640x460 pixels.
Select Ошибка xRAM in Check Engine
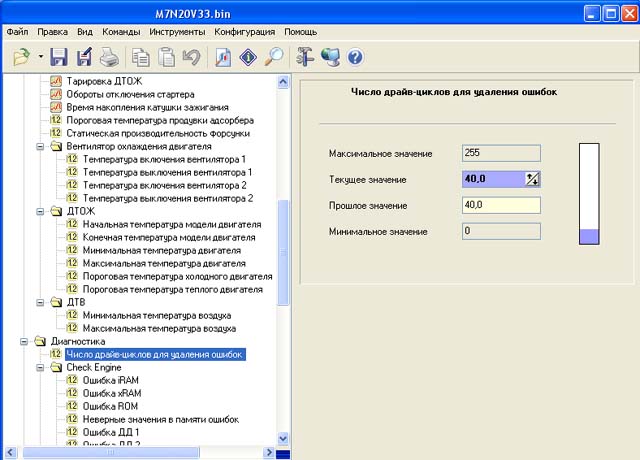tap(112, 393)
